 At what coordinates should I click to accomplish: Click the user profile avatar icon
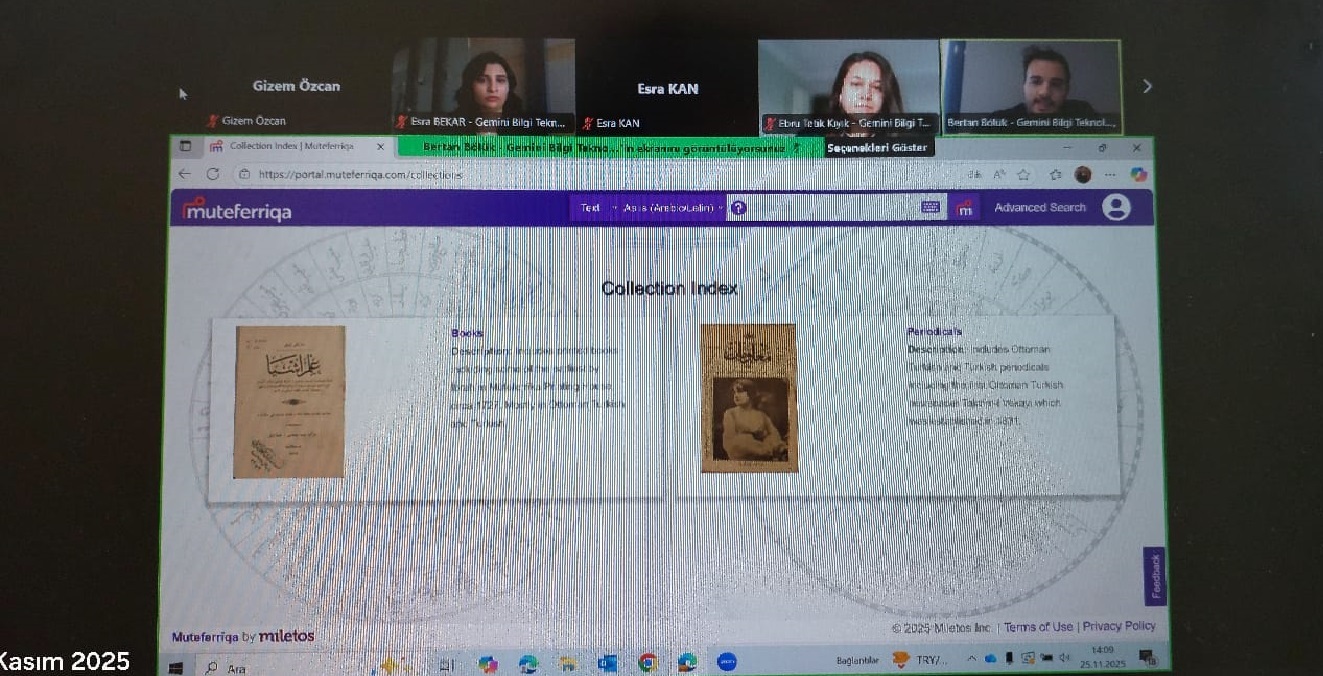pos(1116,207)
